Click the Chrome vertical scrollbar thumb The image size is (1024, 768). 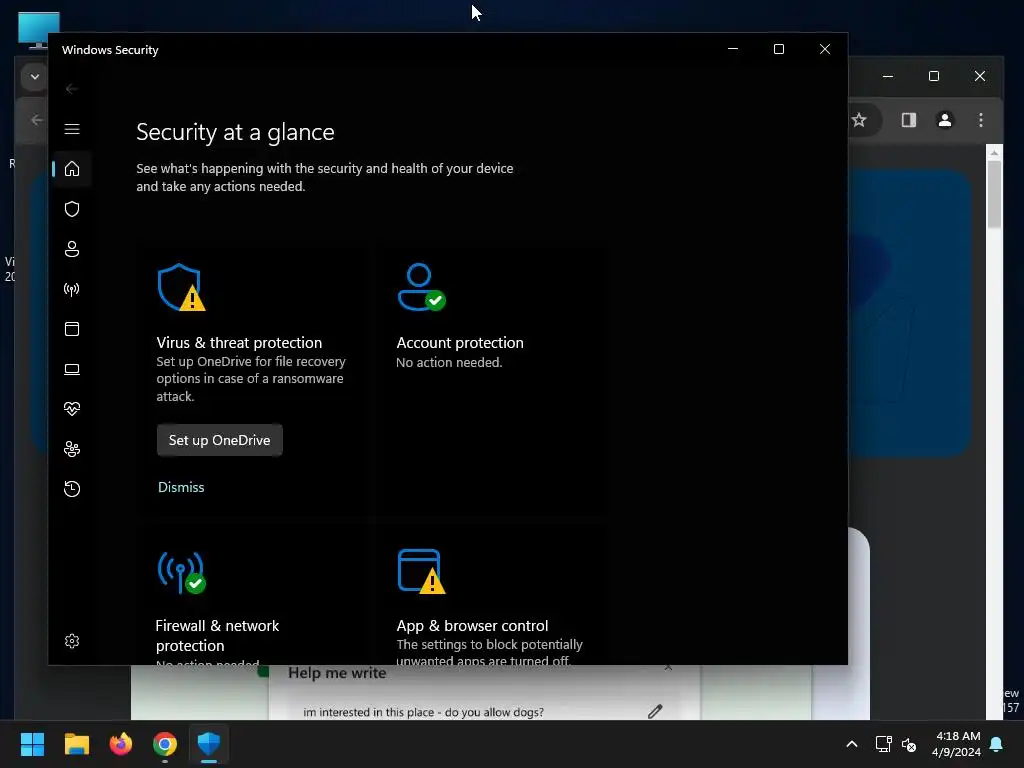[x=994, y=194]
